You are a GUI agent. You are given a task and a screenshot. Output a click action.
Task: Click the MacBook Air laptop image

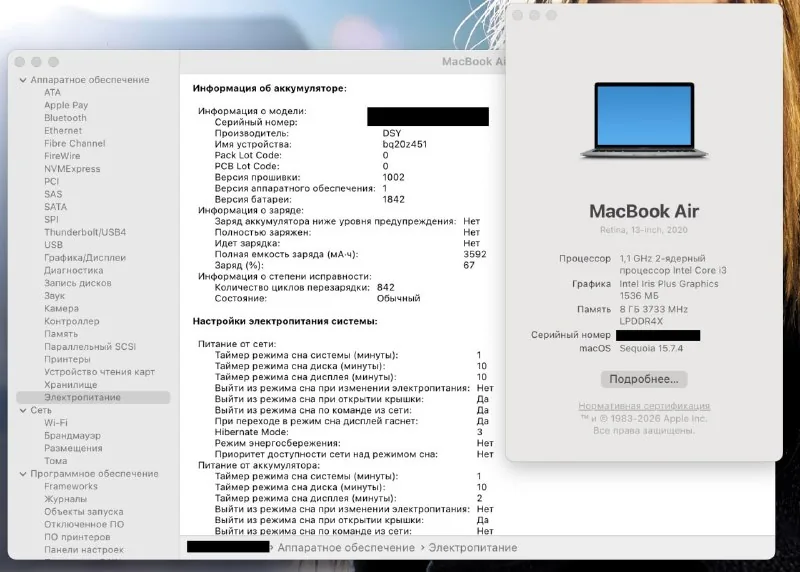point(644,121)
